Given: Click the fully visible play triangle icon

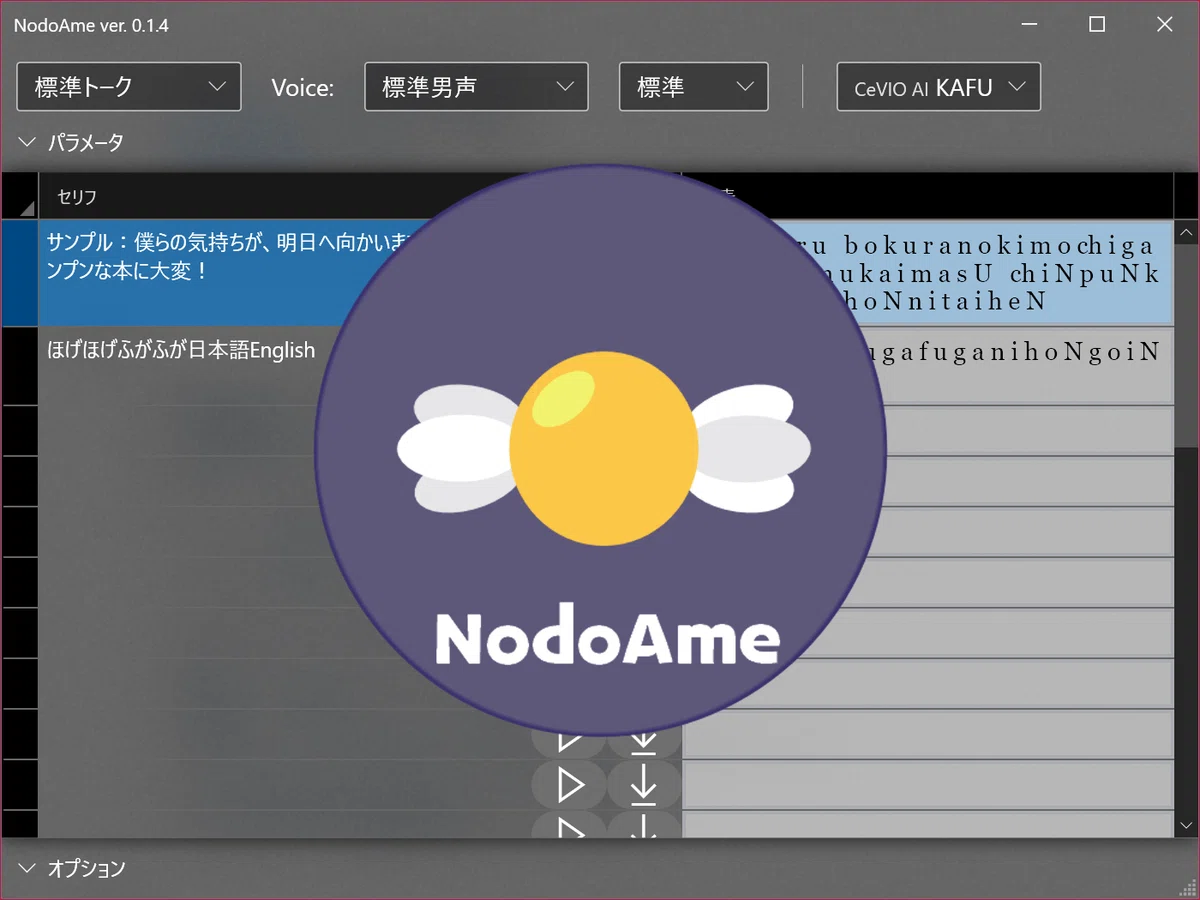Looking at the screenshot, I should coord(570,786).
